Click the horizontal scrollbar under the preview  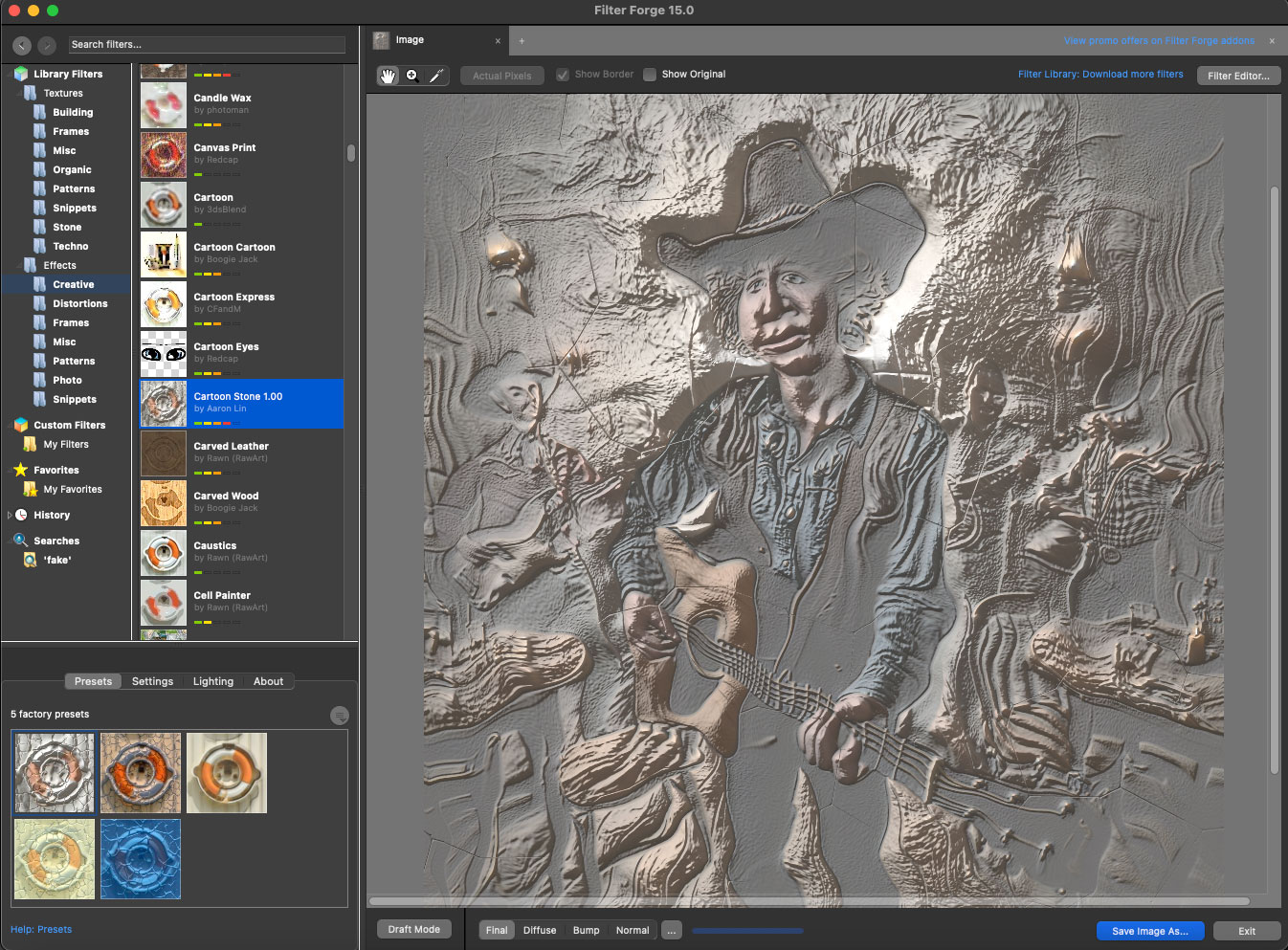(x=809, y=901)
